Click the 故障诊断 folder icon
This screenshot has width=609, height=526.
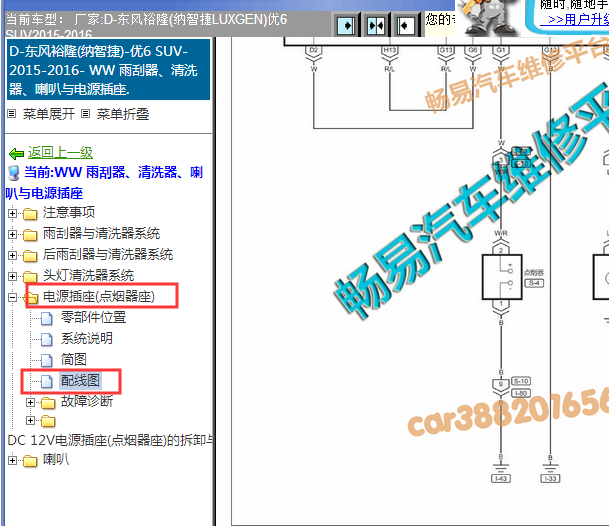(48, 402)
